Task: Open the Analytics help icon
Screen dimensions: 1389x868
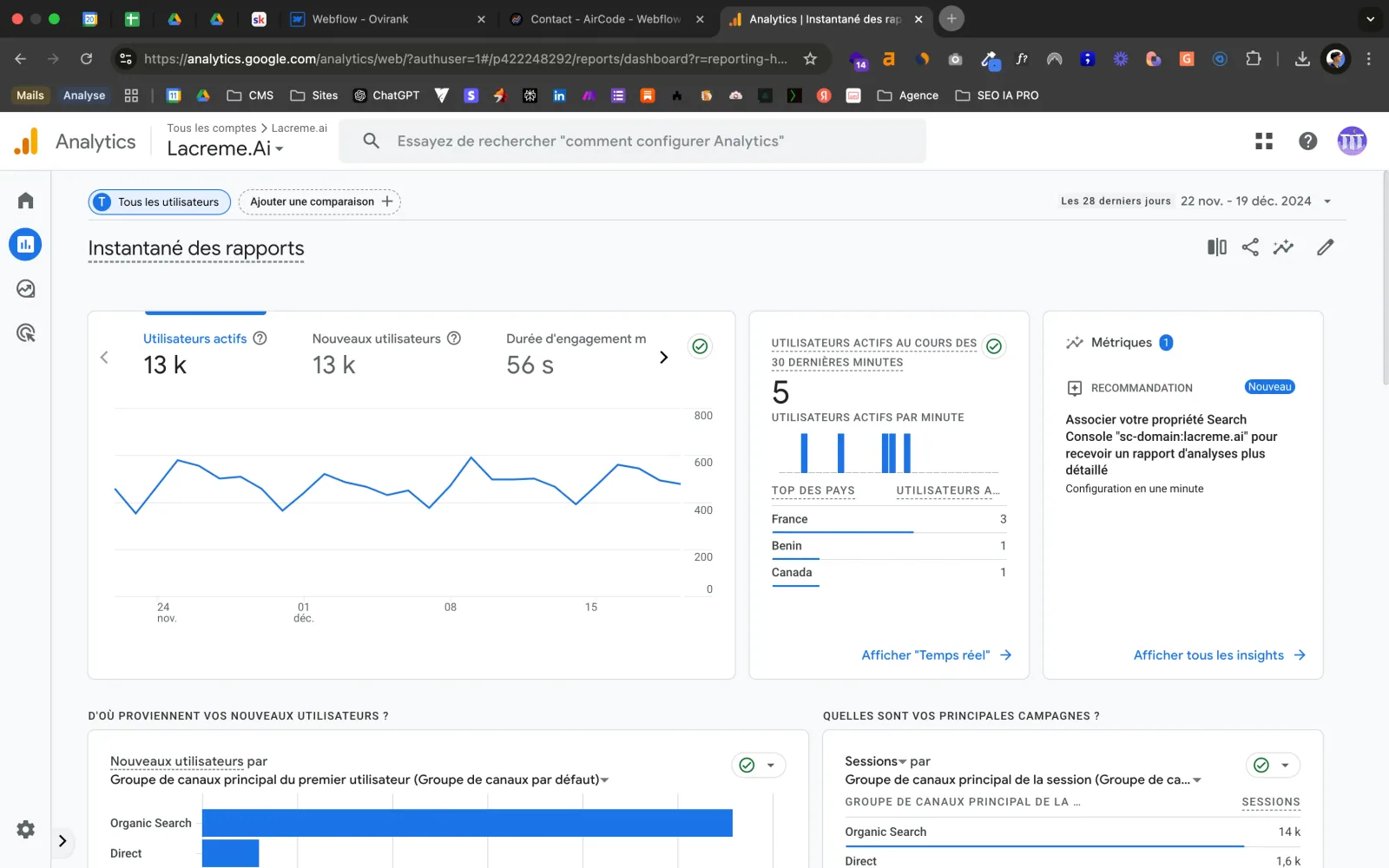Action: coord(1308,141)
